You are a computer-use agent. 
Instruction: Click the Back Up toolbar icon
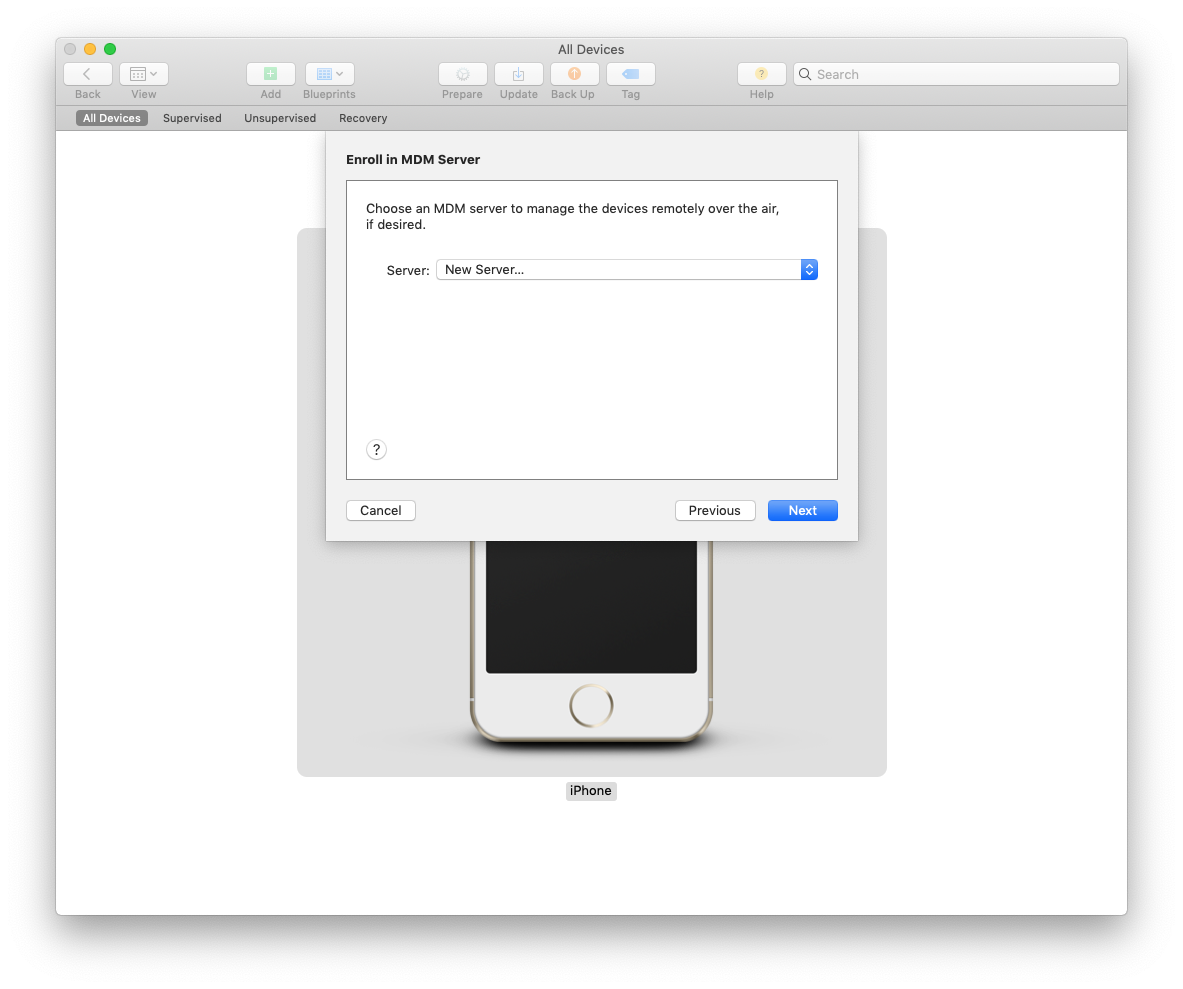pos(574,74)
